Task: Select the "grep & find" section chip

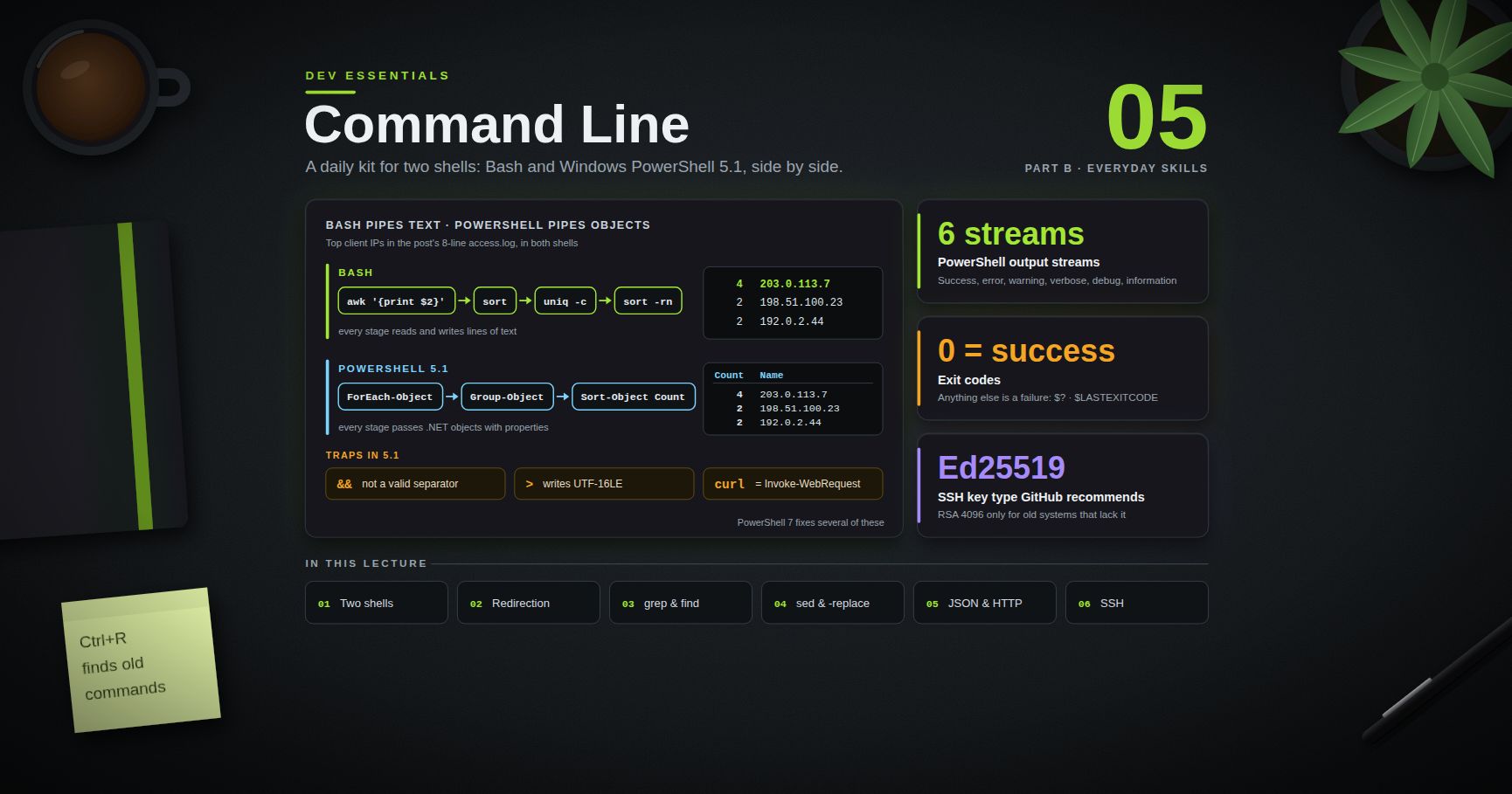Action: [680, 603]
